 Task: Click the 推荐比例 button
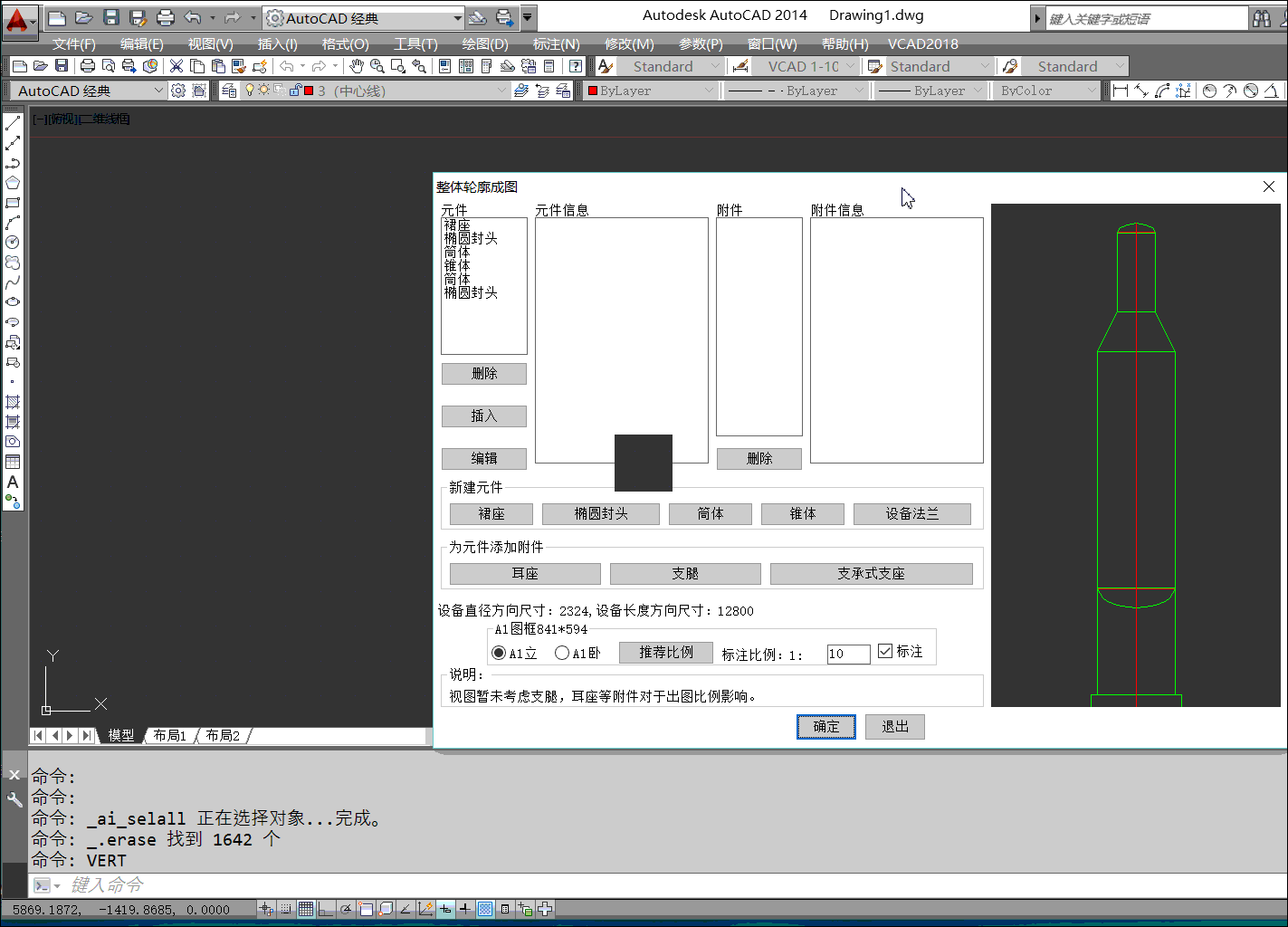666,653
